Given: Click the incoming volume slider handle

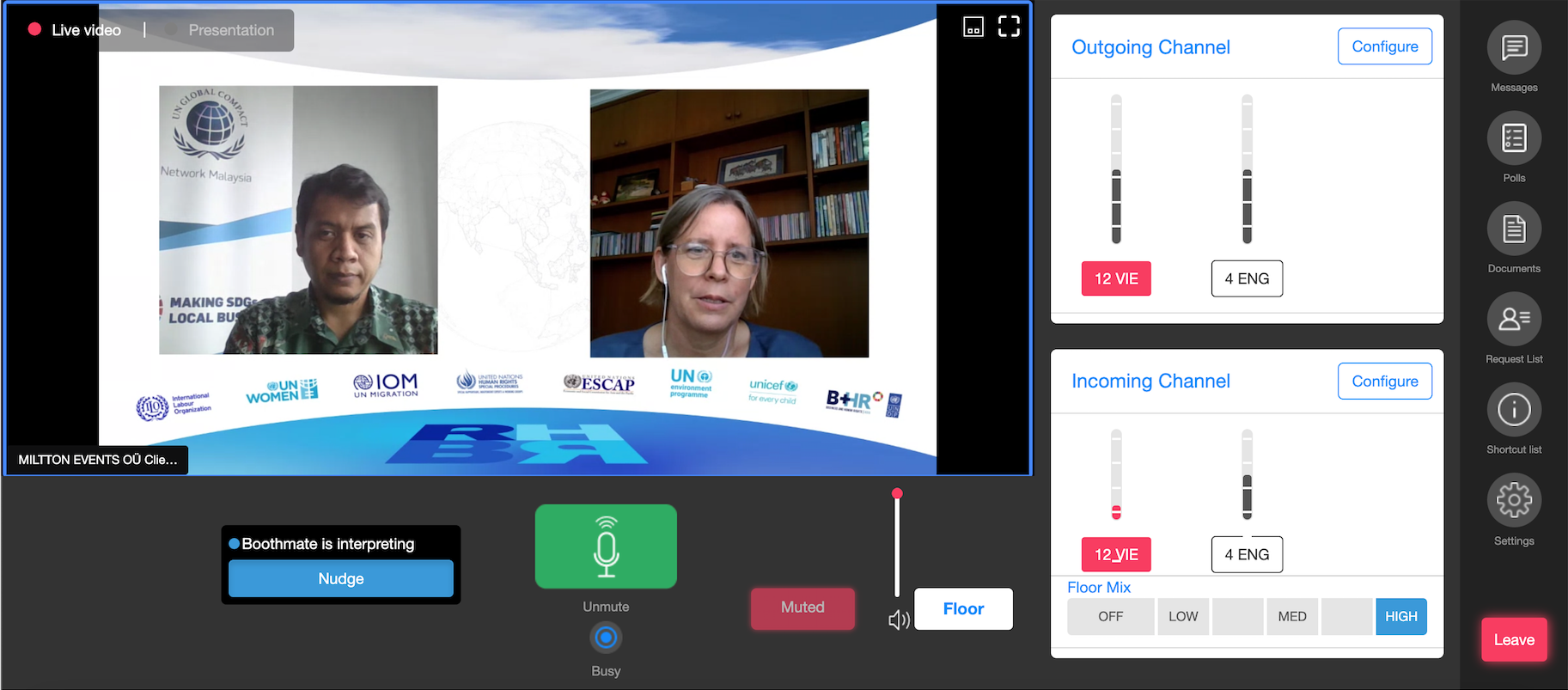Looking at the screenshot, I should [x=897, y=494].
